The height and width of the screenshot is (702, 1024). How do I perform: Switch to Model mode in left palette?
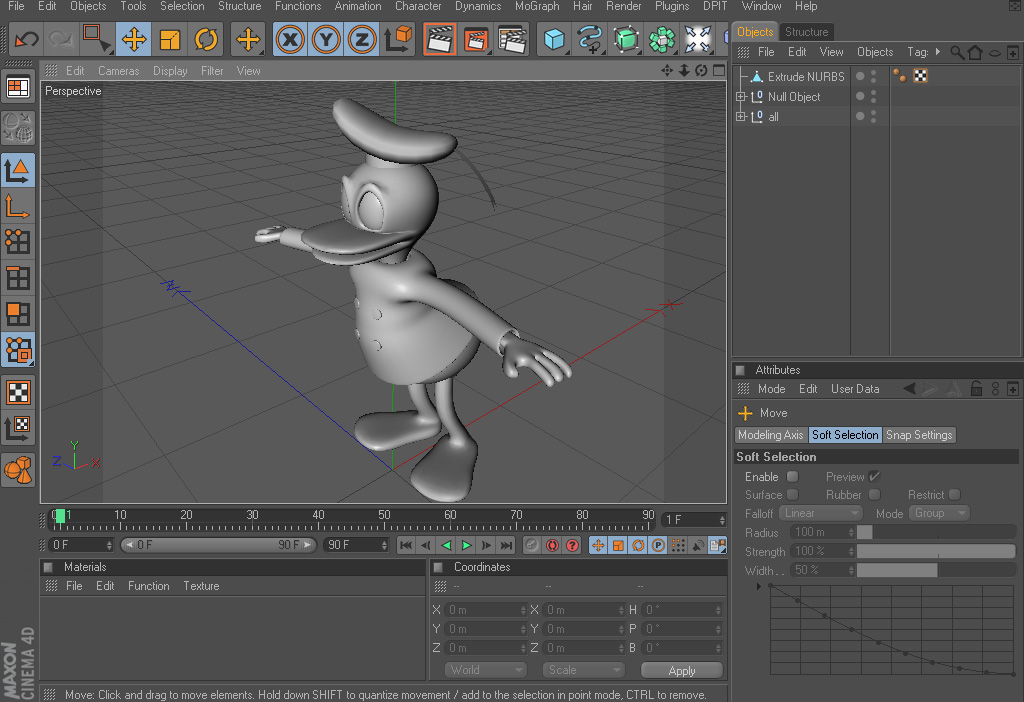[x=18, y=170]
